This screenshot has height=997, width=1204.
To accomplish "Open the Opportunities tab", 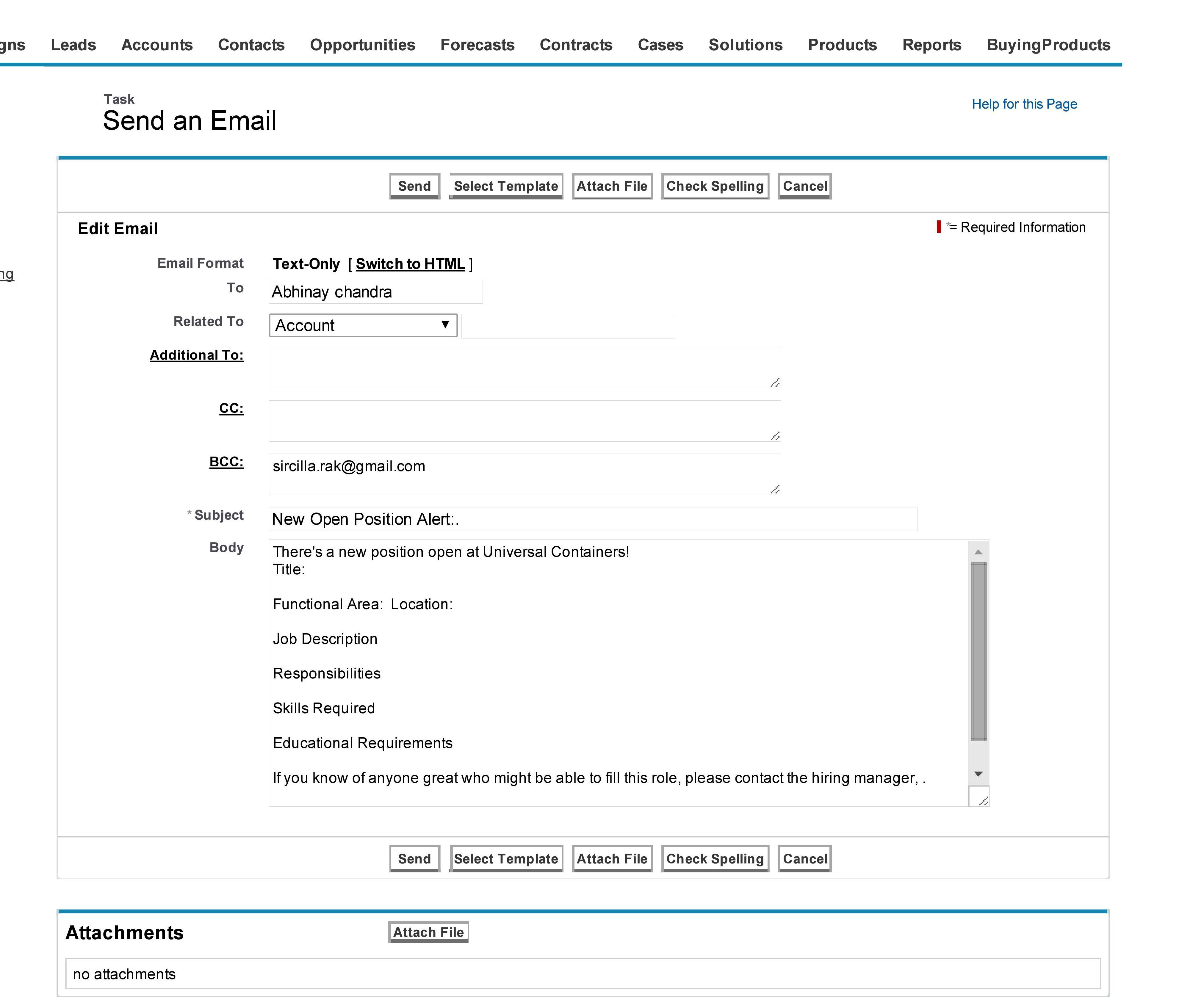I will (362, 45).
